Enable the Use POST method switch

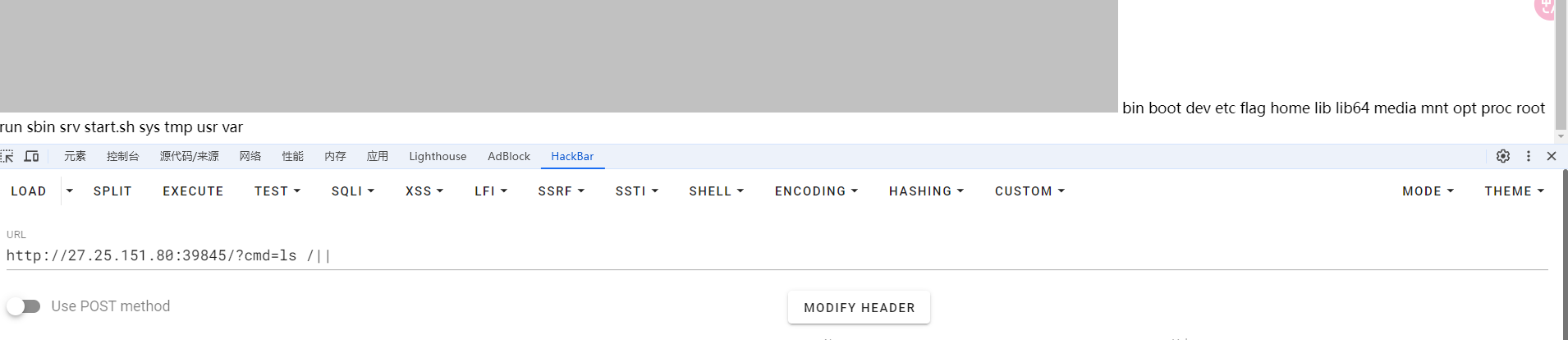point(24,306)
